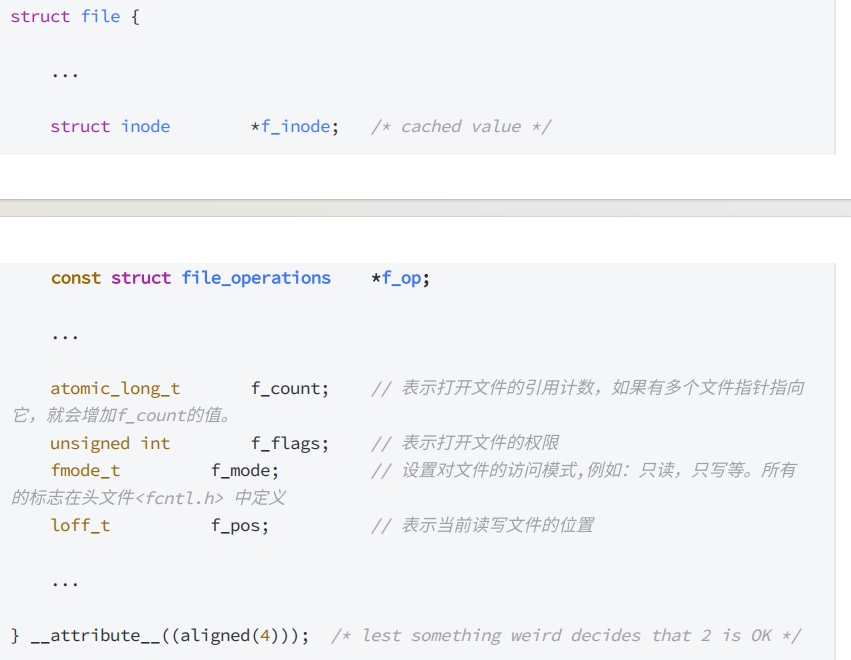Image resolution: width=851 pixels, height=660 pixels.
Task: Click the ellipsis line below 'f_pos;'
Action: 65,584
